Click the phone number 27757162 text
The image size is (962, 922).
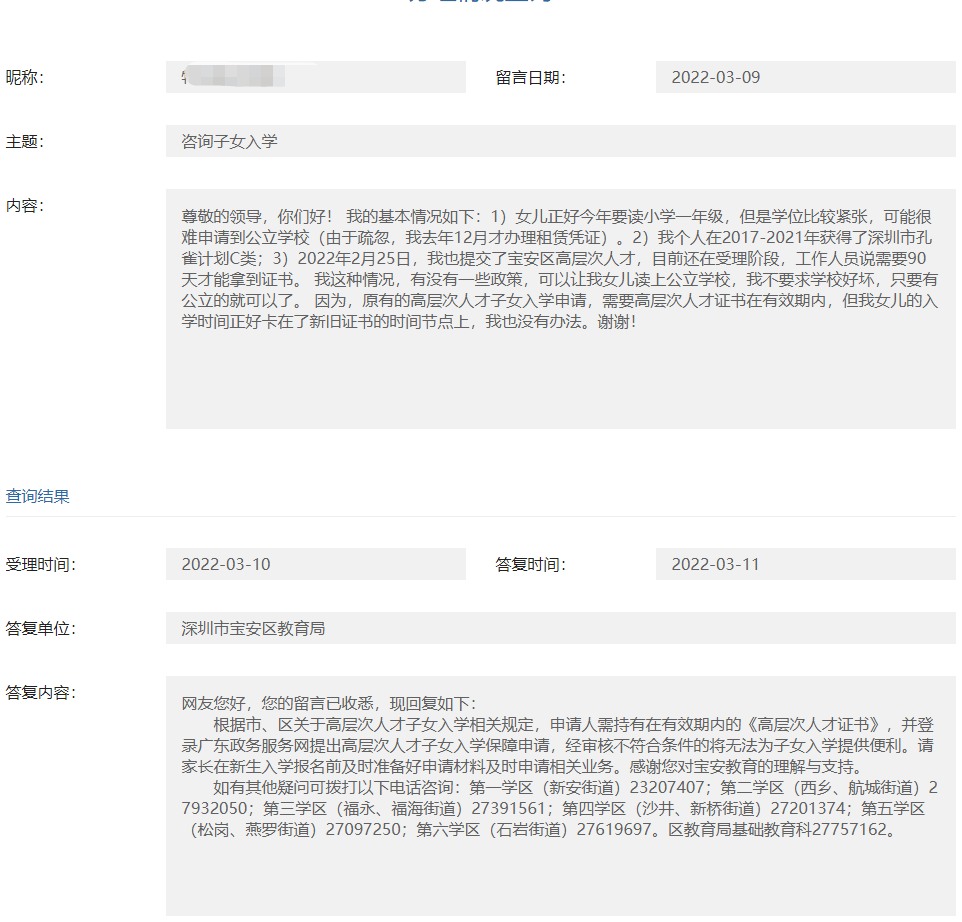(850, 829)
